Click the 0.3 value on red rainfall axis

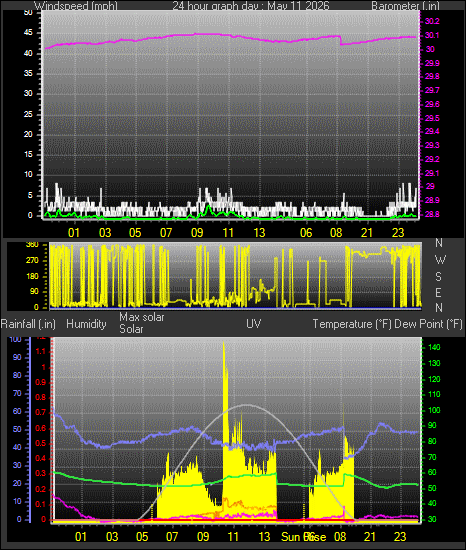(41, 474)
